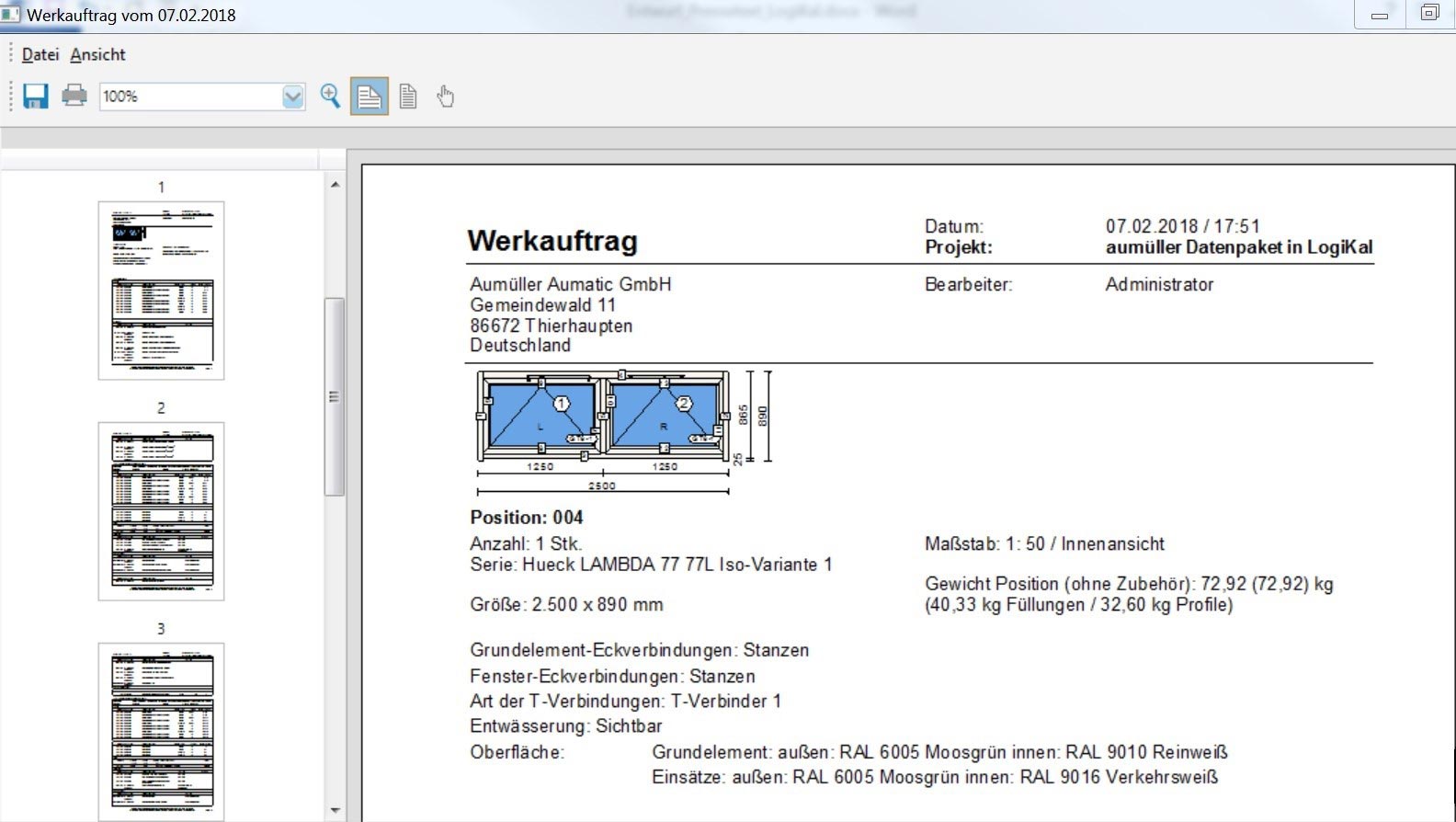Image resolution: width=1456 pixels, height=822 pixels.
Task: Restore down the Werkauftrag window
Action: 1429,14
